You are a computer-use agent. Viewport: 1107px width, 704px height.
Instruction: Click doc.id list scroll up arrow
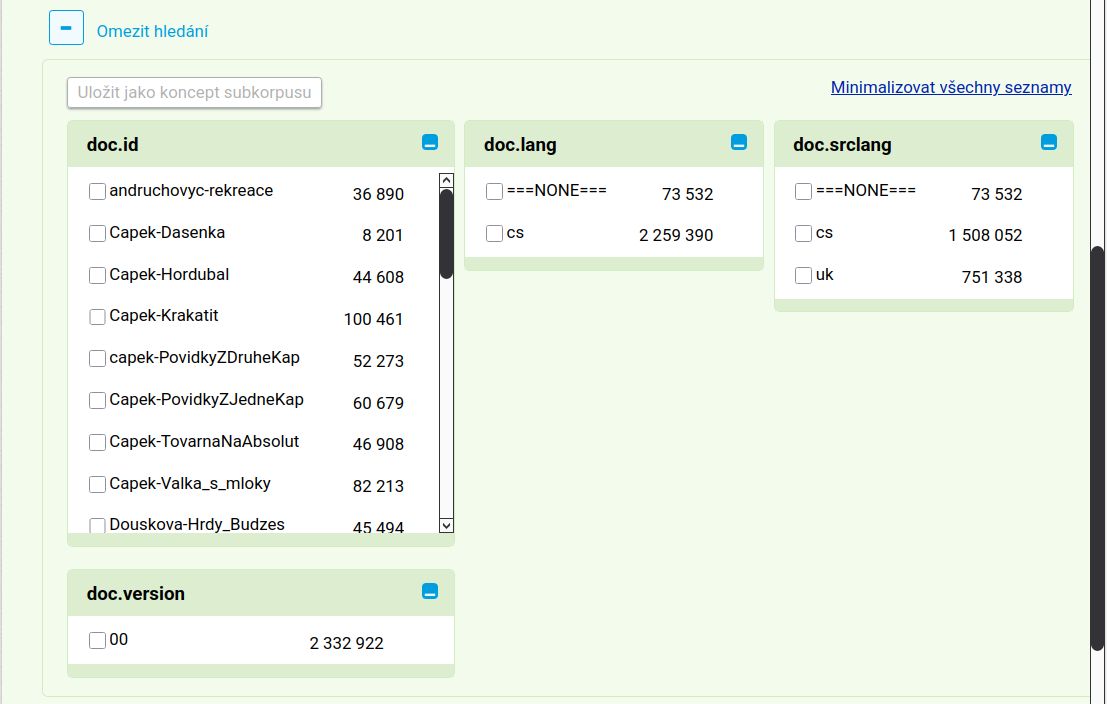coord(446,181)
